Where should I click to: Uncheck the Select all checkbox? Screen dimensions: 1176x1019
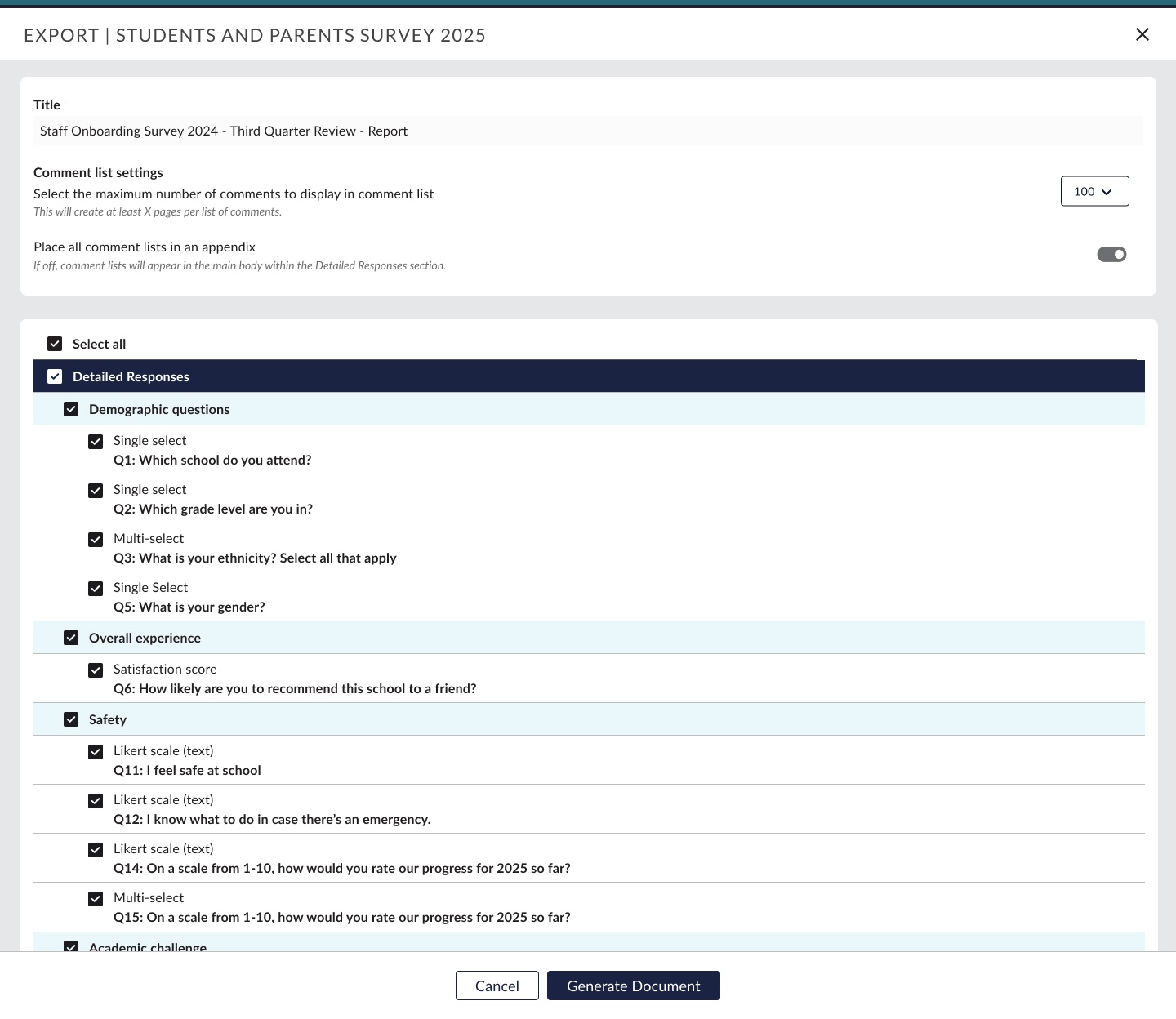pos(55,344)
